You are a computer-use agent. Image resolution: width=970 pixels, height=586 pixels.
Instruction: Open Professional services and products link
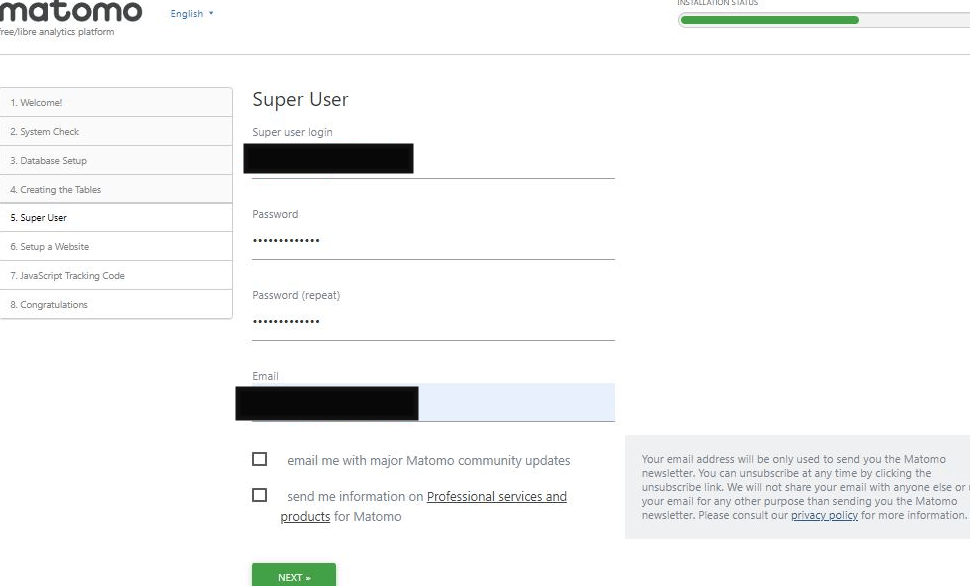pos(496,497)
